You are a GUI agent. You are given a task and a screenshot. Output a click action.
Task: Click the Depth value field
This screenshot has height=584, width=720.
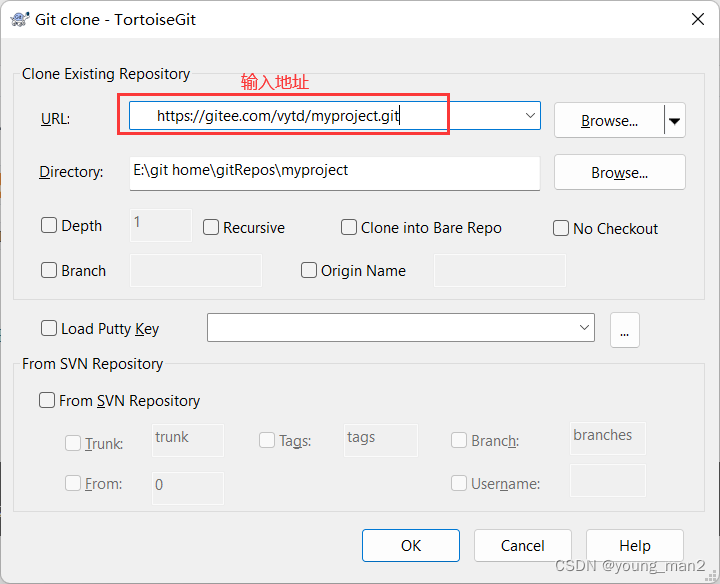pyautogui.click(x=161, y=225)
